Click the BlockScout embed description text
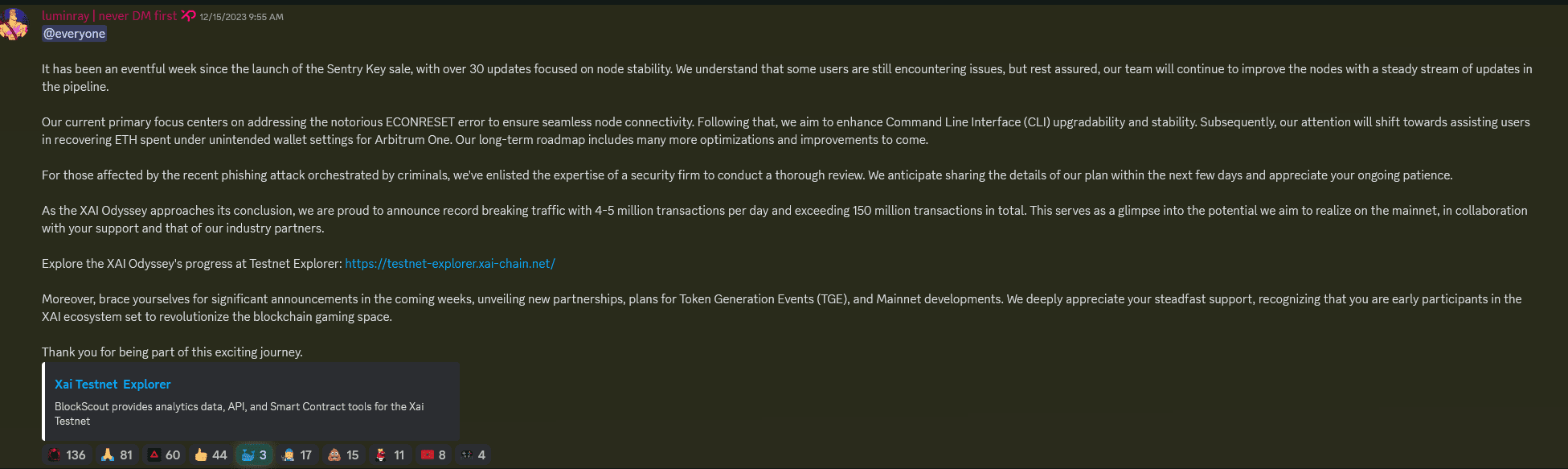This screenshot has width=1568, height=469. point(239,413)
